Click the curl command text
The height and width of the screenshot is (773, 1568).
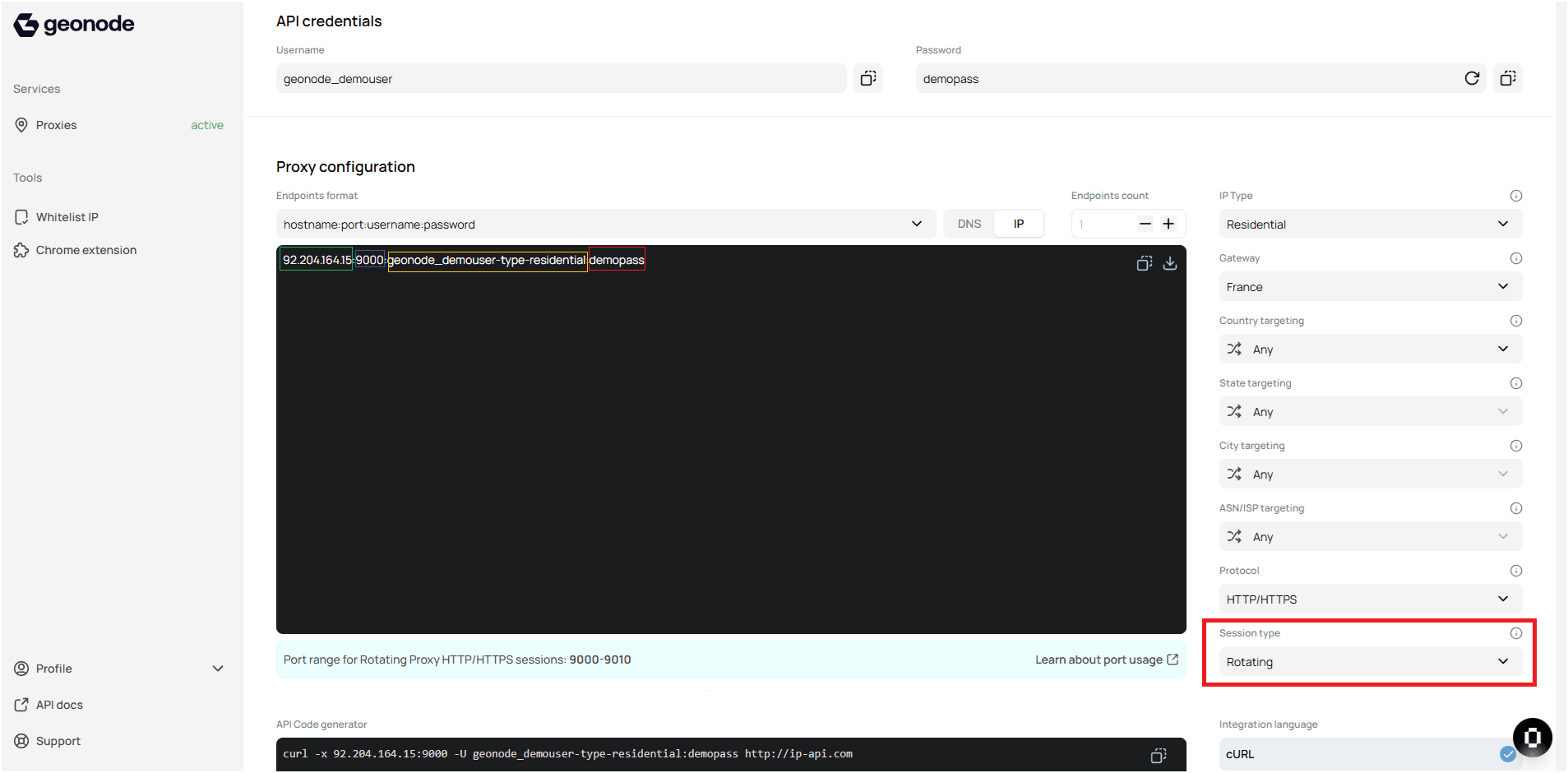(567, 754)
